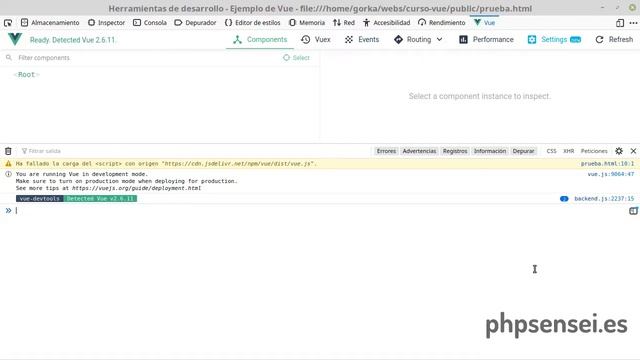Click the vuejs.org deployment guide link
The width and height of the screenshot is (640, 360).
coord(136,188)
